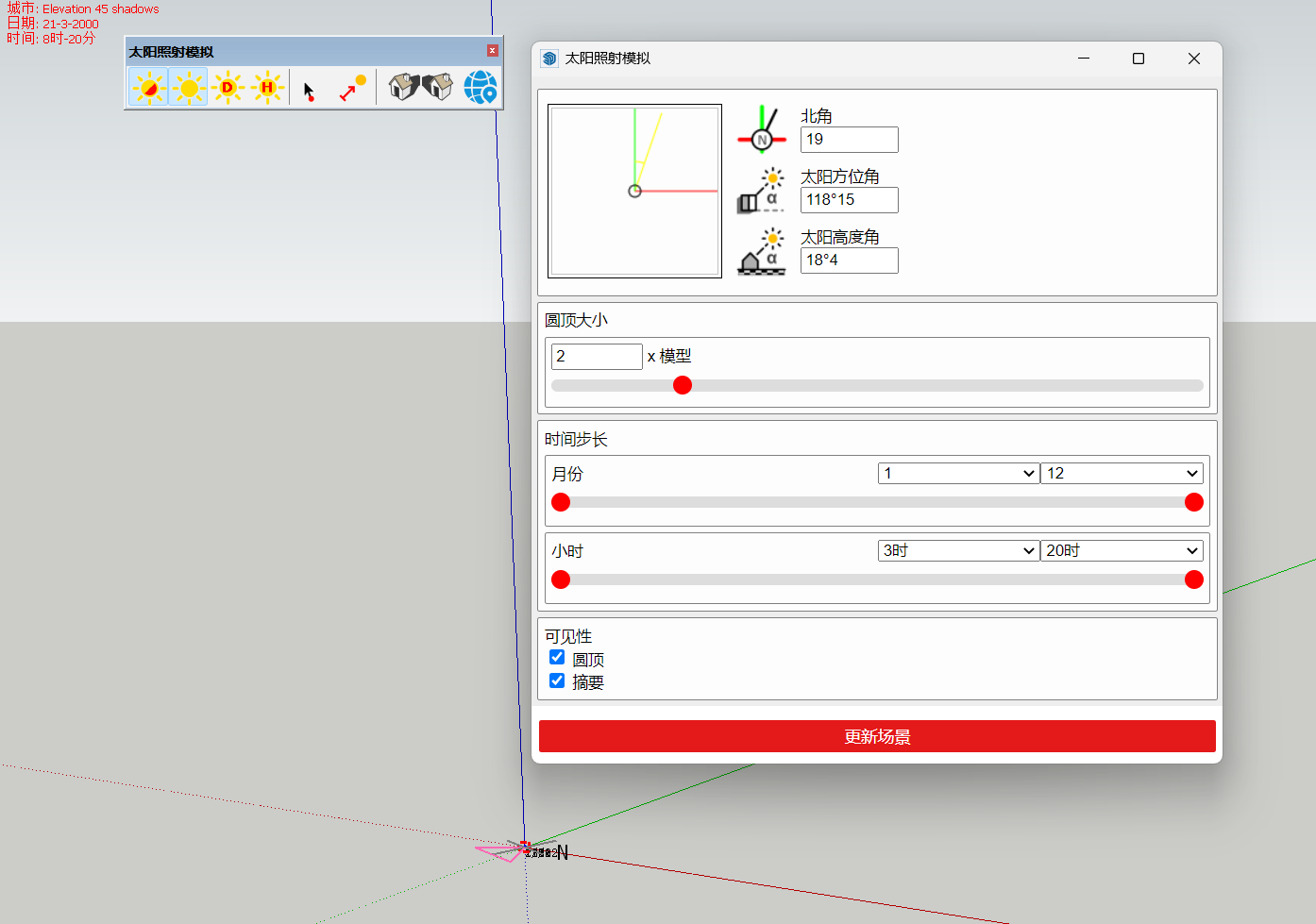Click the 太阳方位角 value field

[849, 200]
